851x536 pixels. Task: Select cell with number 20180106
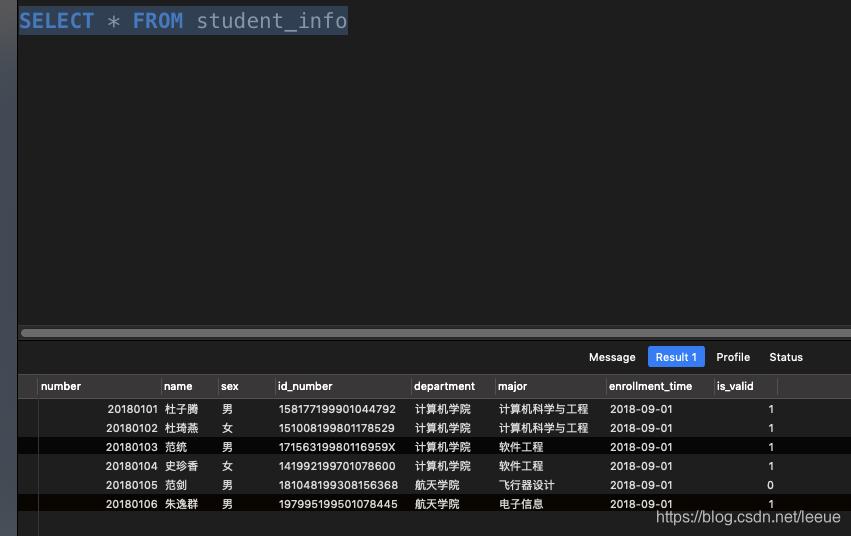pyautogui.click(x=132, y=504)
